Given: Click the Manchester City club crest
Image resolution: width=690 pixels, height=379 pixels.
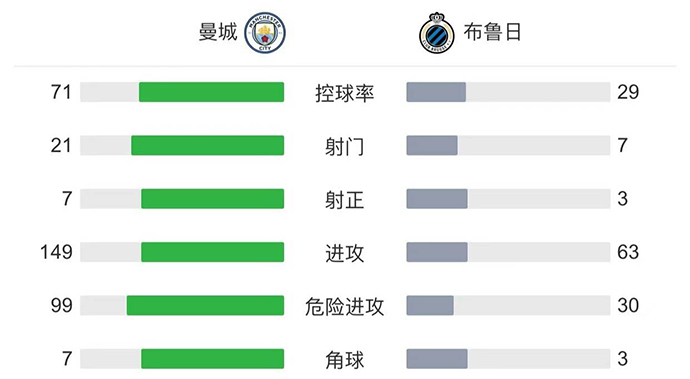Looking at the screenshot, I should [265, 33].
